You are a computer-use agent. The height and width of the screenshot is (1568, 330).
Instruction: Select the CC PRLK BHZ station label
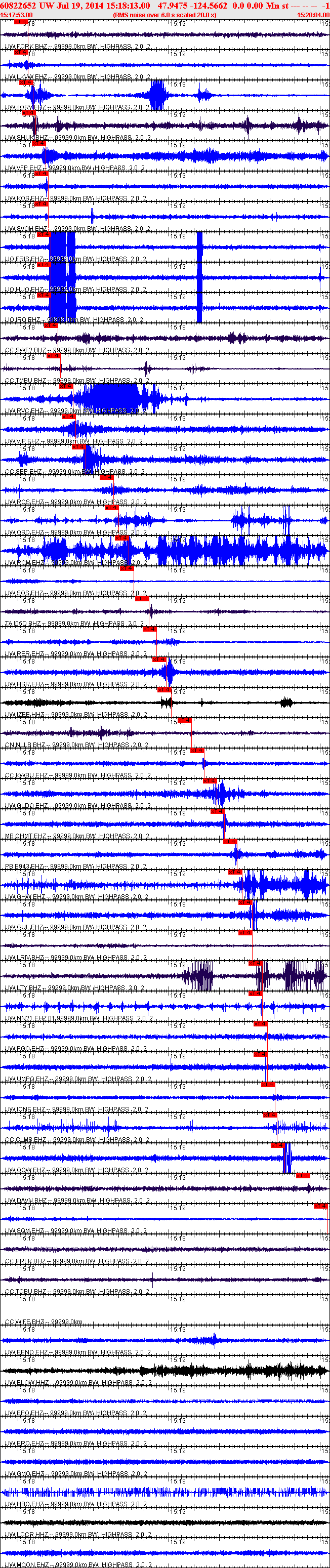[77, 1262]
